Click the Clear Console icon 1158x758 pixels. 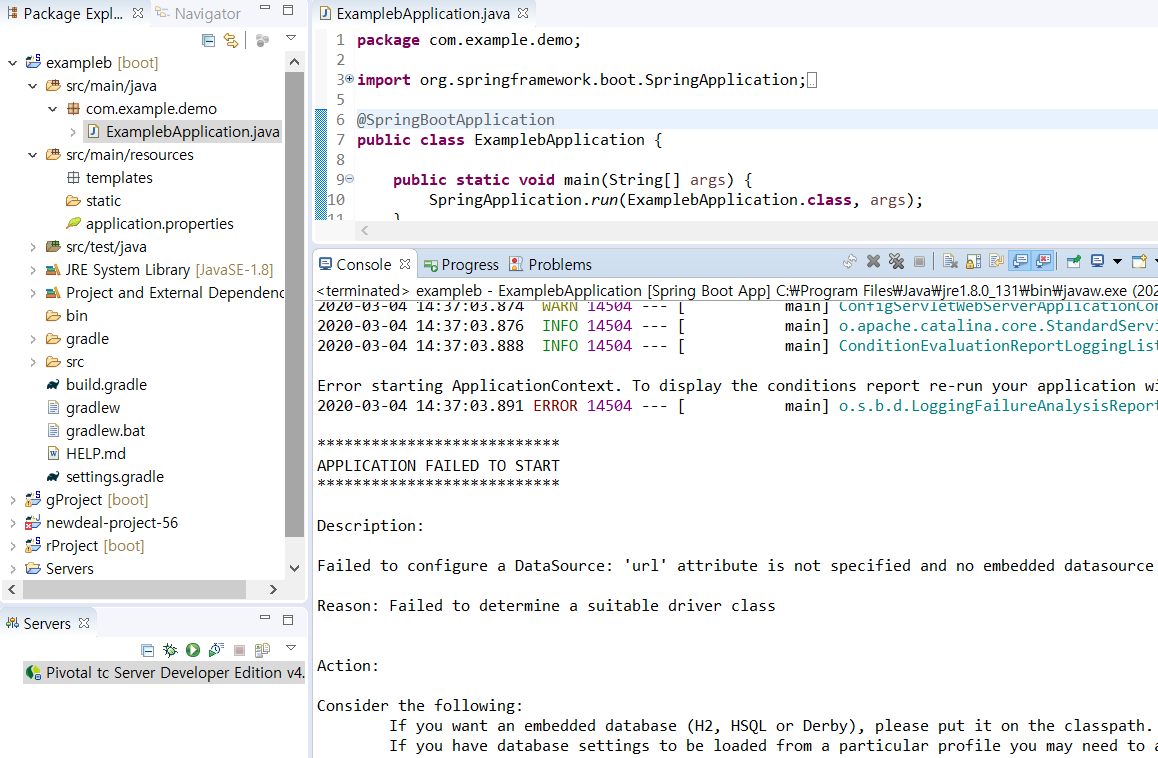tap(950, 261)
